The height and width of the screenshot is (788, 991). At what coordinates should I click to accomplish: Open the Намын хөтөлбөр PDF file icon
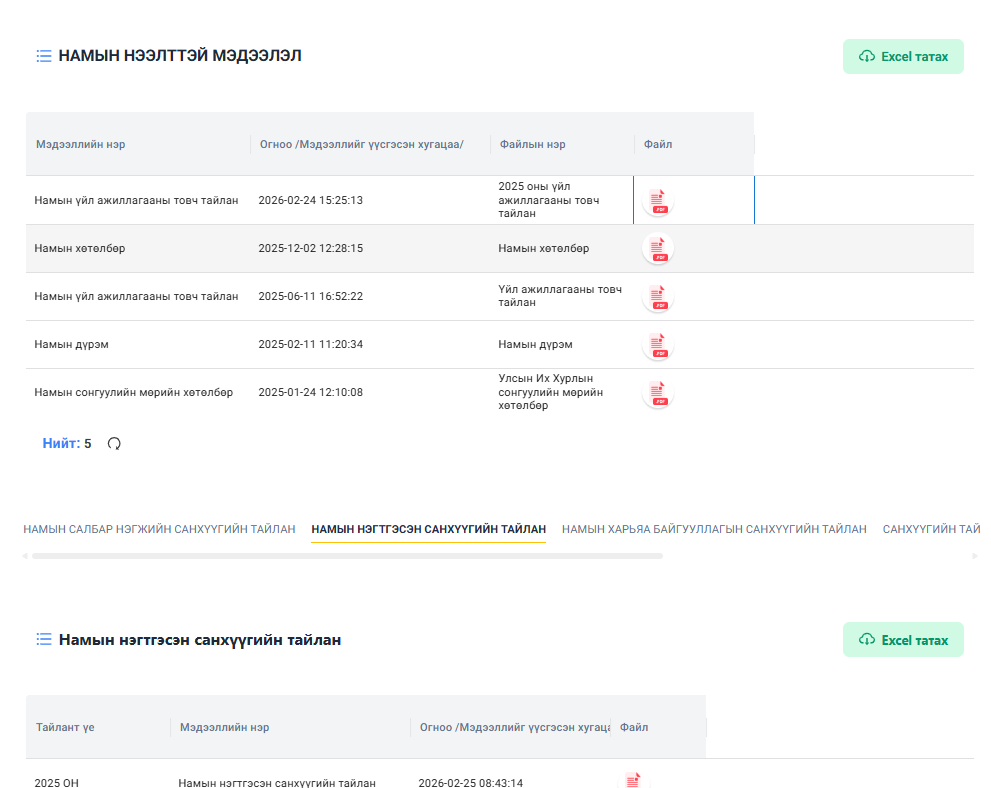coord(657,249)
